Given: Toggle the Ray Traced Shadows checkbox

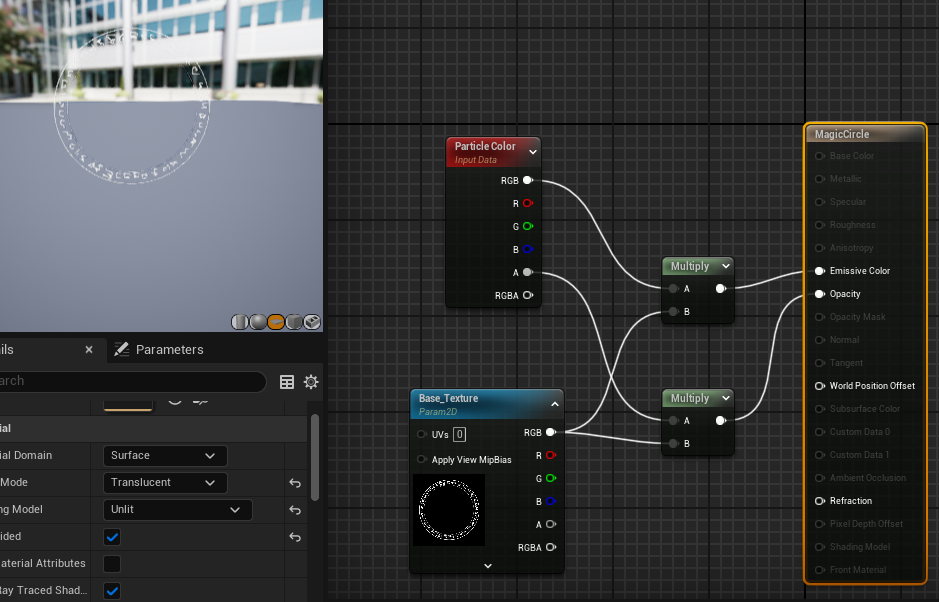Looking at the screenshot, I should 113,591.
